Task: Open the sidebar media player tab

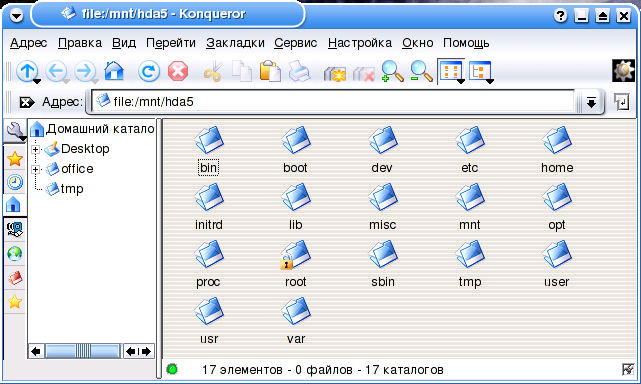Action: pos(15,229)
